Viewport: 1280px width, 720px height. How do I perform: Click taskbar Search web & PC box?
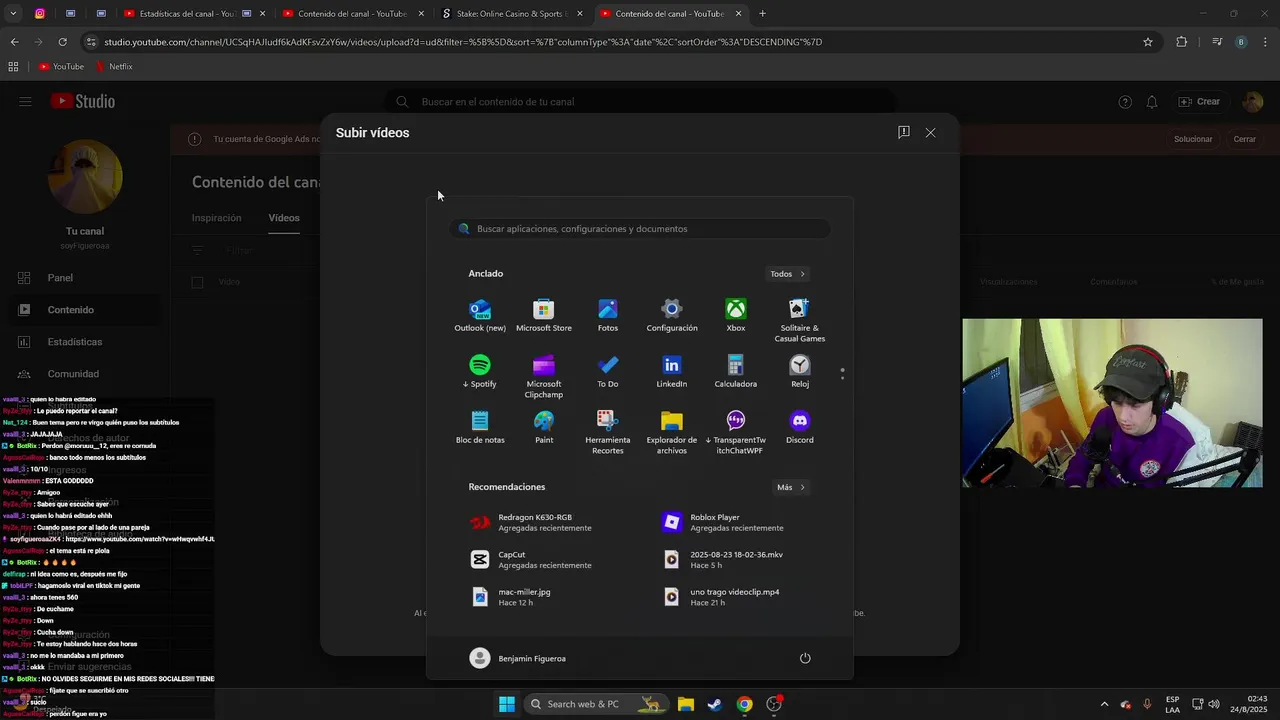pyautogui.click(x=596, y=704)
